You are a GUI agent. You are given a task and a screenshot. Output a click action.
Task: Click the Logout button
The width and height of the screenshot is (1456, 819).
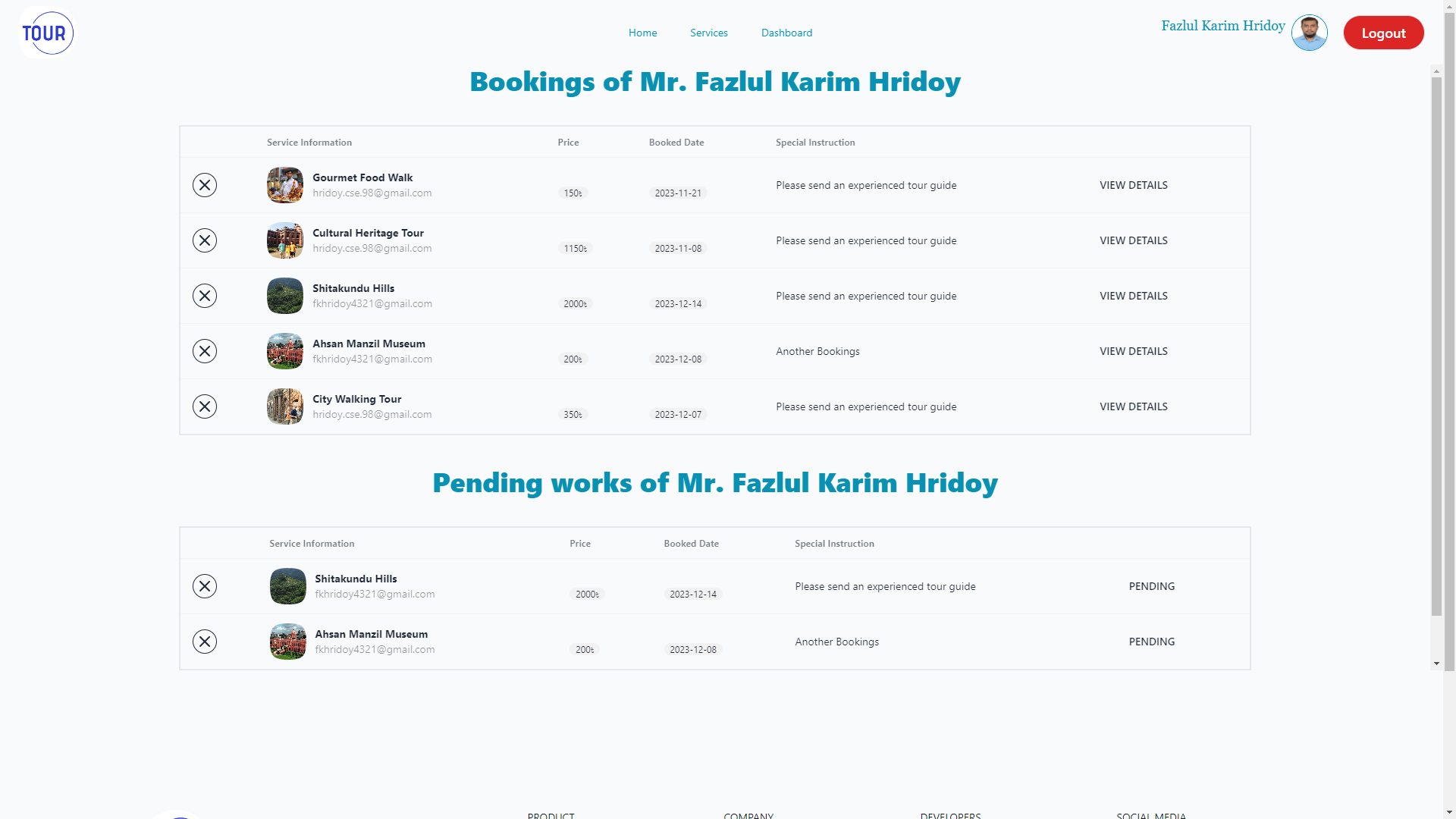tap(1383, 33)
